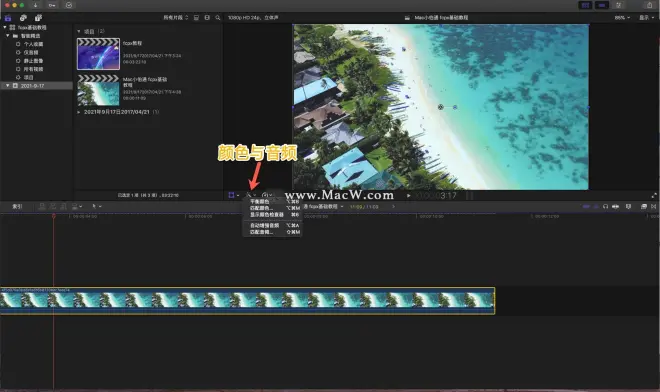The image size is (660, 392).
Task: Toggle the timeline panel visibility button
Action: click(602, 5)
